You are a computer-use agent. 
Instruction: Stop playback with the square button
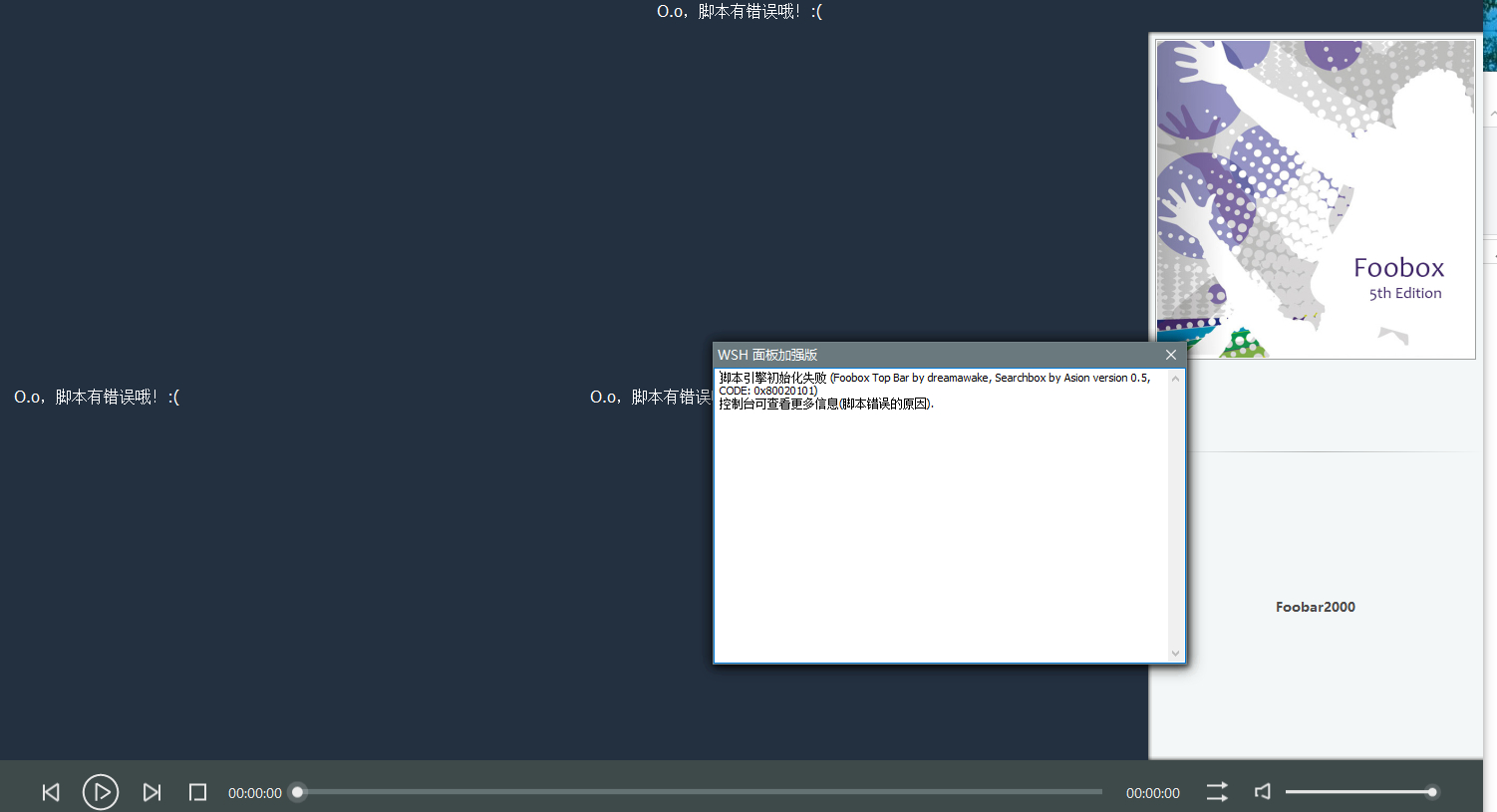click(197, 792)
